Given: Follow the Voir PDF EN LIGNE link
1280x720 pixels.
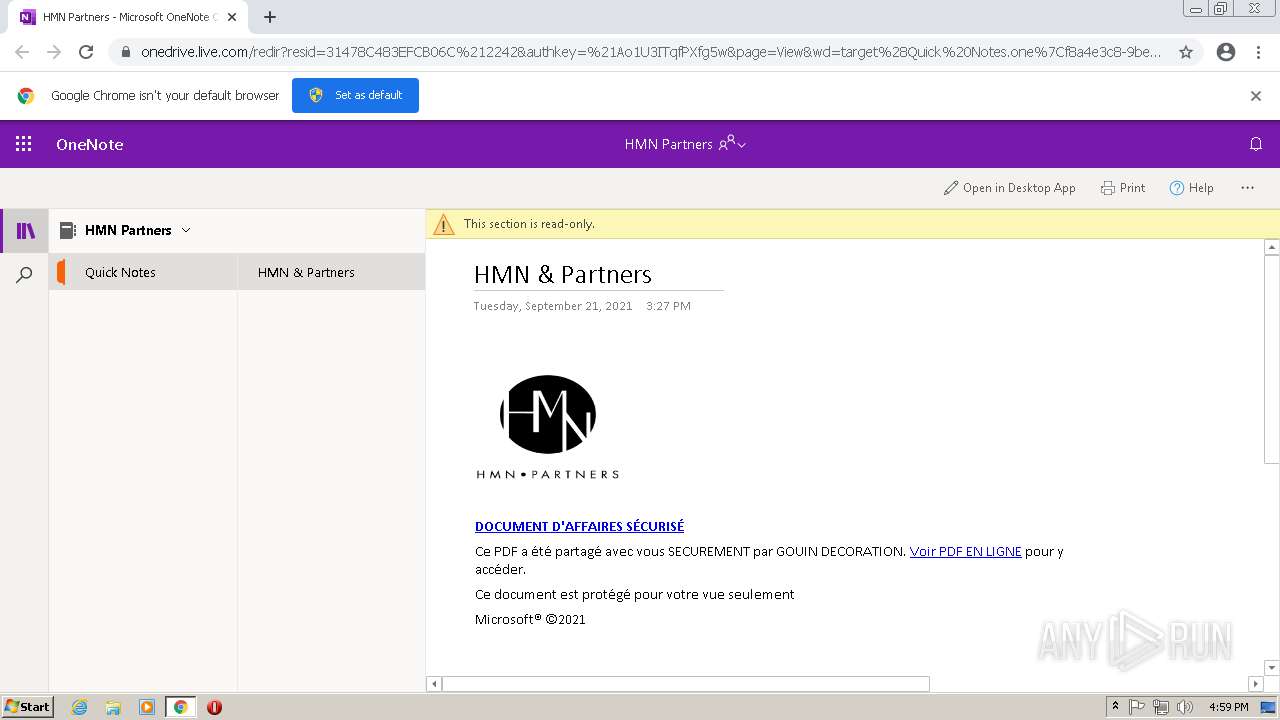Looking at the screenshot, I should pos(965,551).
